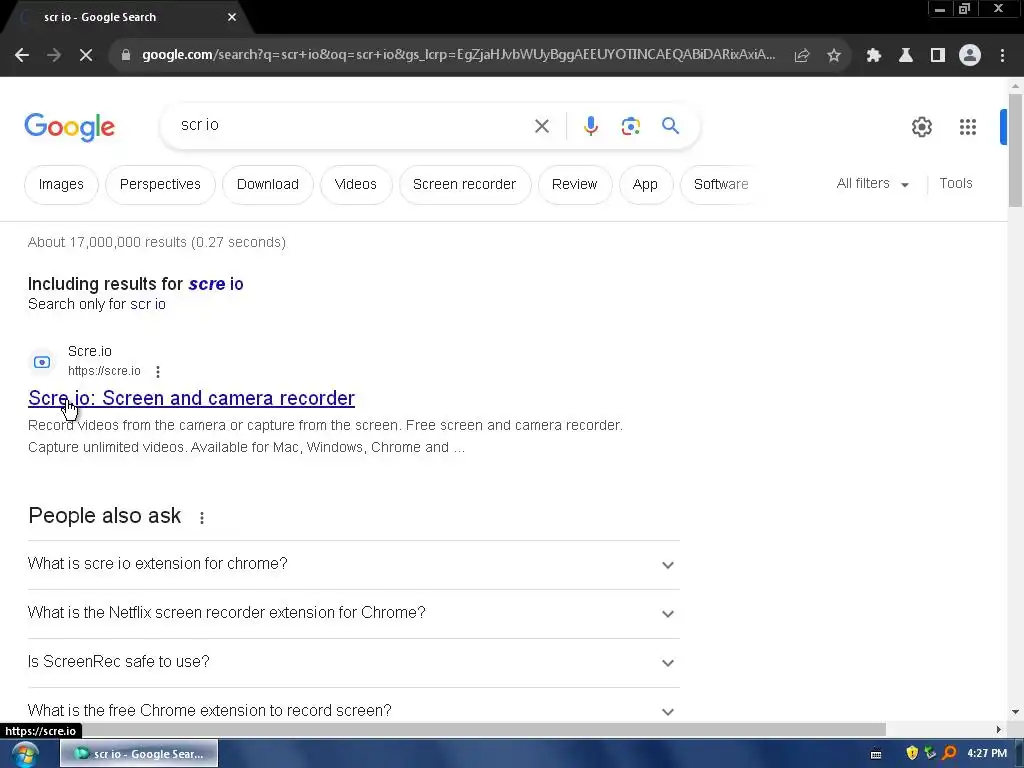Open Chrome Labs flask icon
Viewport: 1024px width, 768px height.
(905, 56)
